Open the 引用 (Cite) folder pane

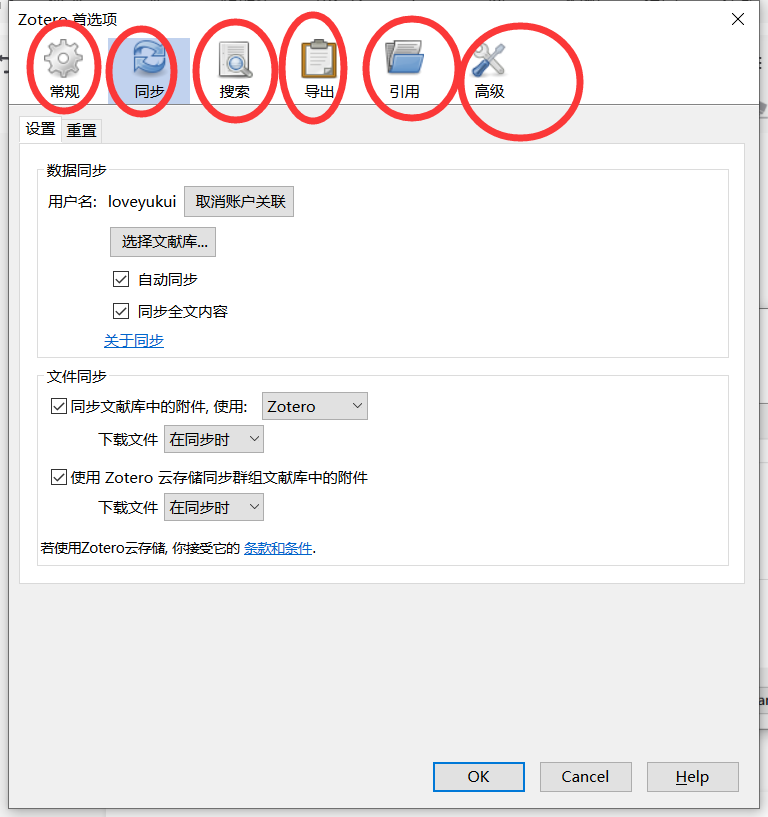coord(404,70)
